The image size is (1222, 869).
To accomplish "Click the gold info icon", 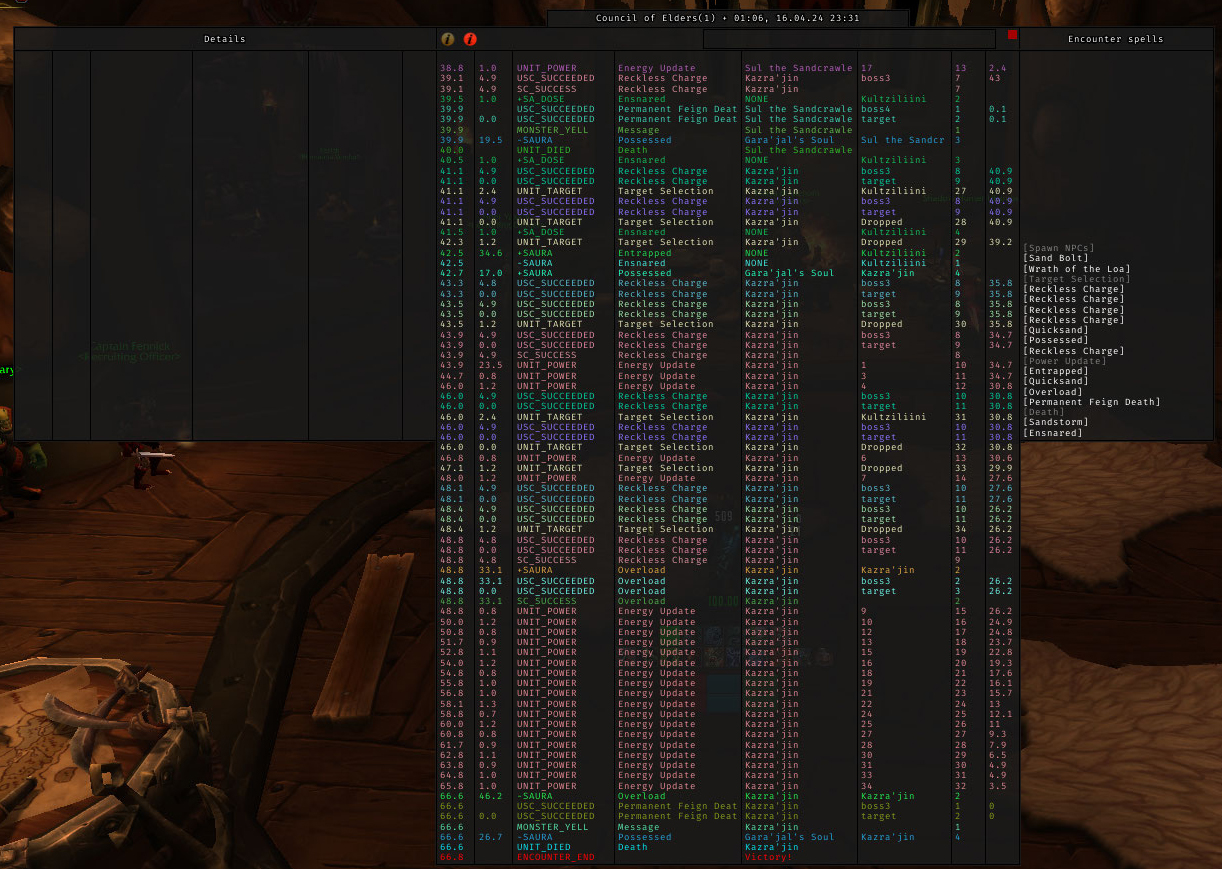I will tap(447, 39).
